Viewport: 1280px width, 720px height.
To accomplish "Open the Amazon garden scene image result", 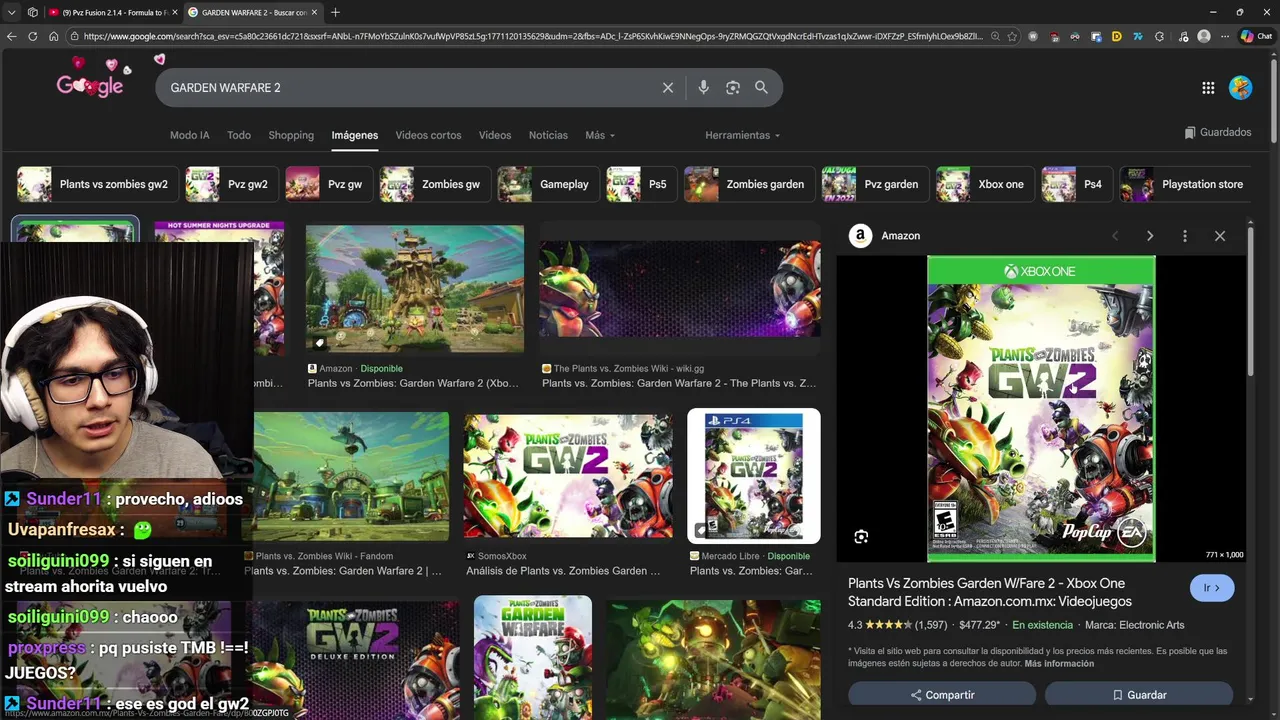I will pyautogui.click(x=415, y=289).
